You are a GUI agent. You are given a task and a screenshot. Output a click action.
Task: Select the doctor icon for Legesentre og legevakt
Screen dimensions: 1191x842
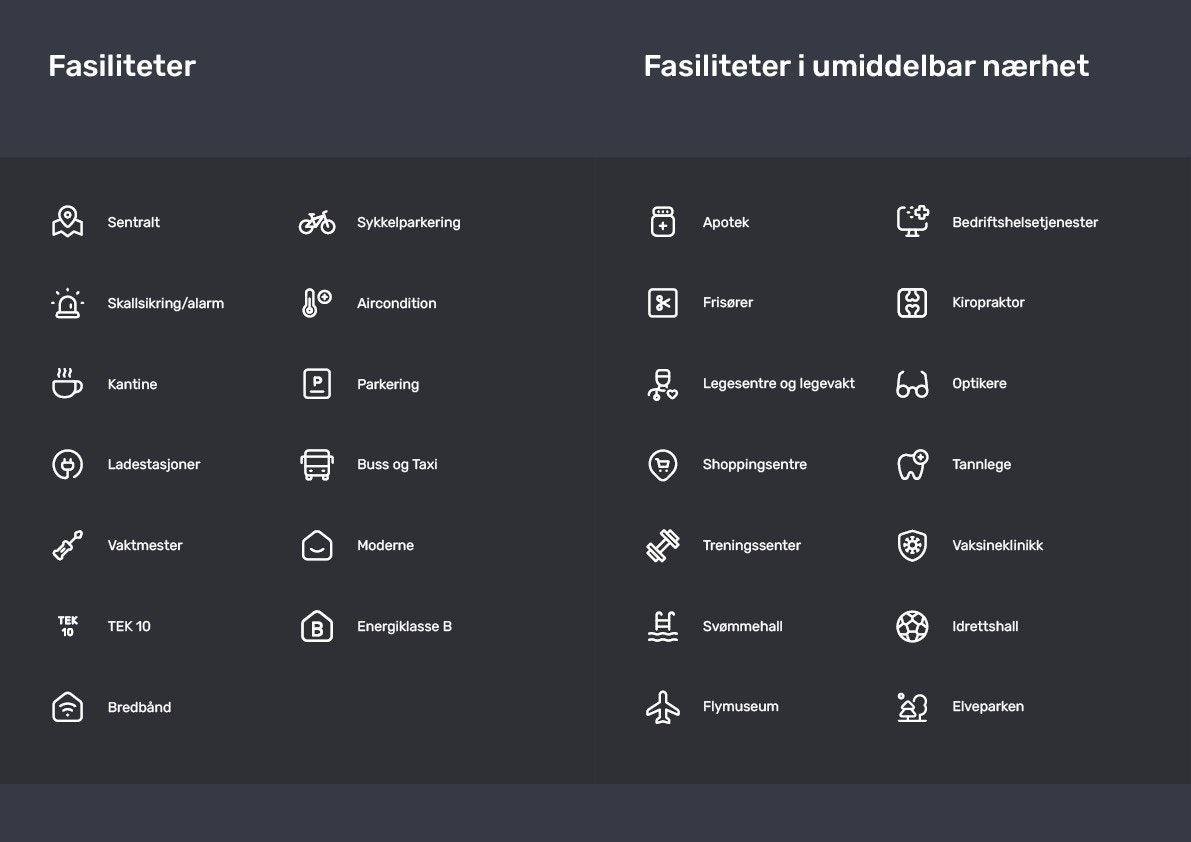(662, 383)
